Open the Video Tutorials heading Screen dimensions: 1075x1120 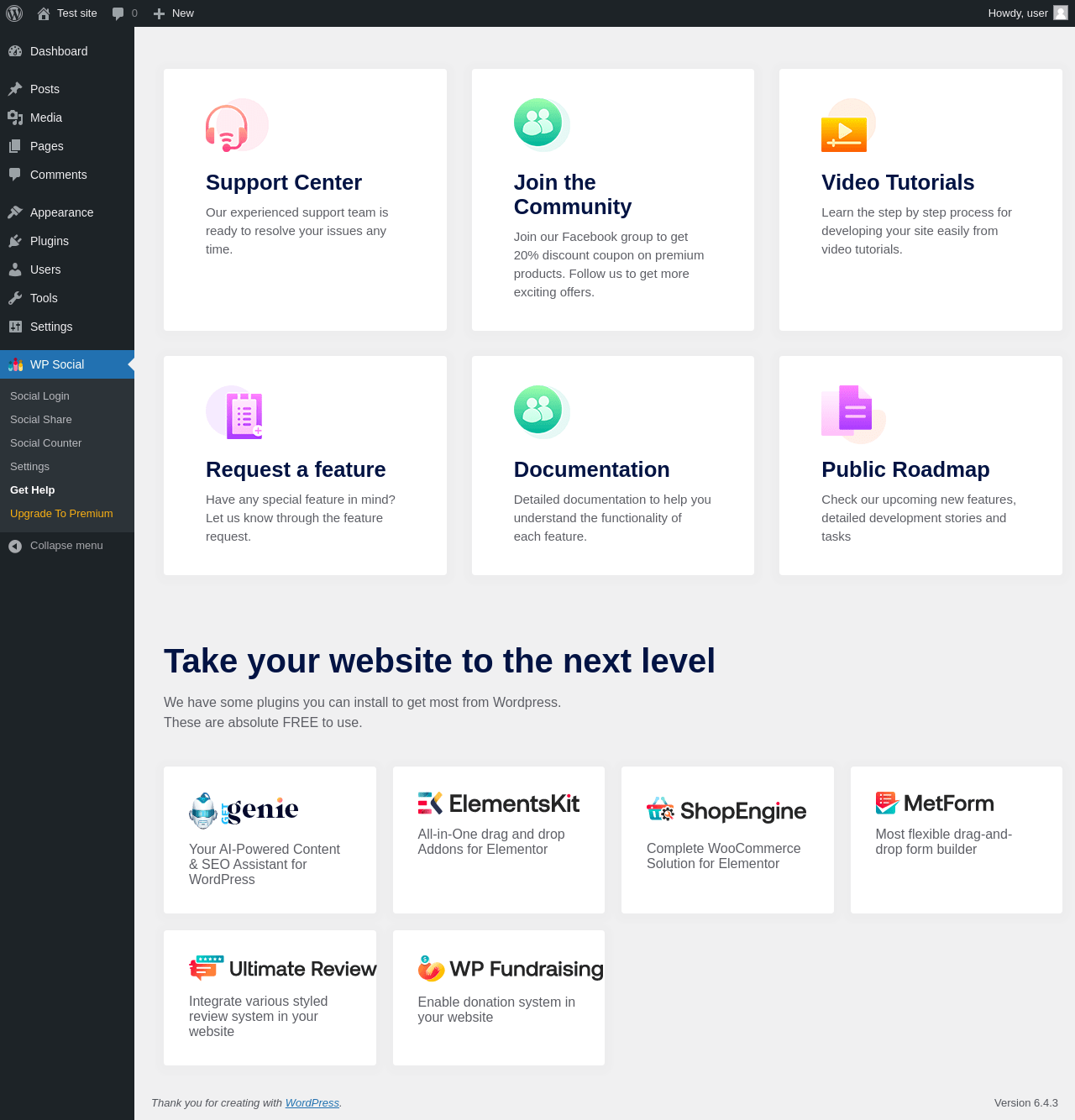(x=898, y=182)
